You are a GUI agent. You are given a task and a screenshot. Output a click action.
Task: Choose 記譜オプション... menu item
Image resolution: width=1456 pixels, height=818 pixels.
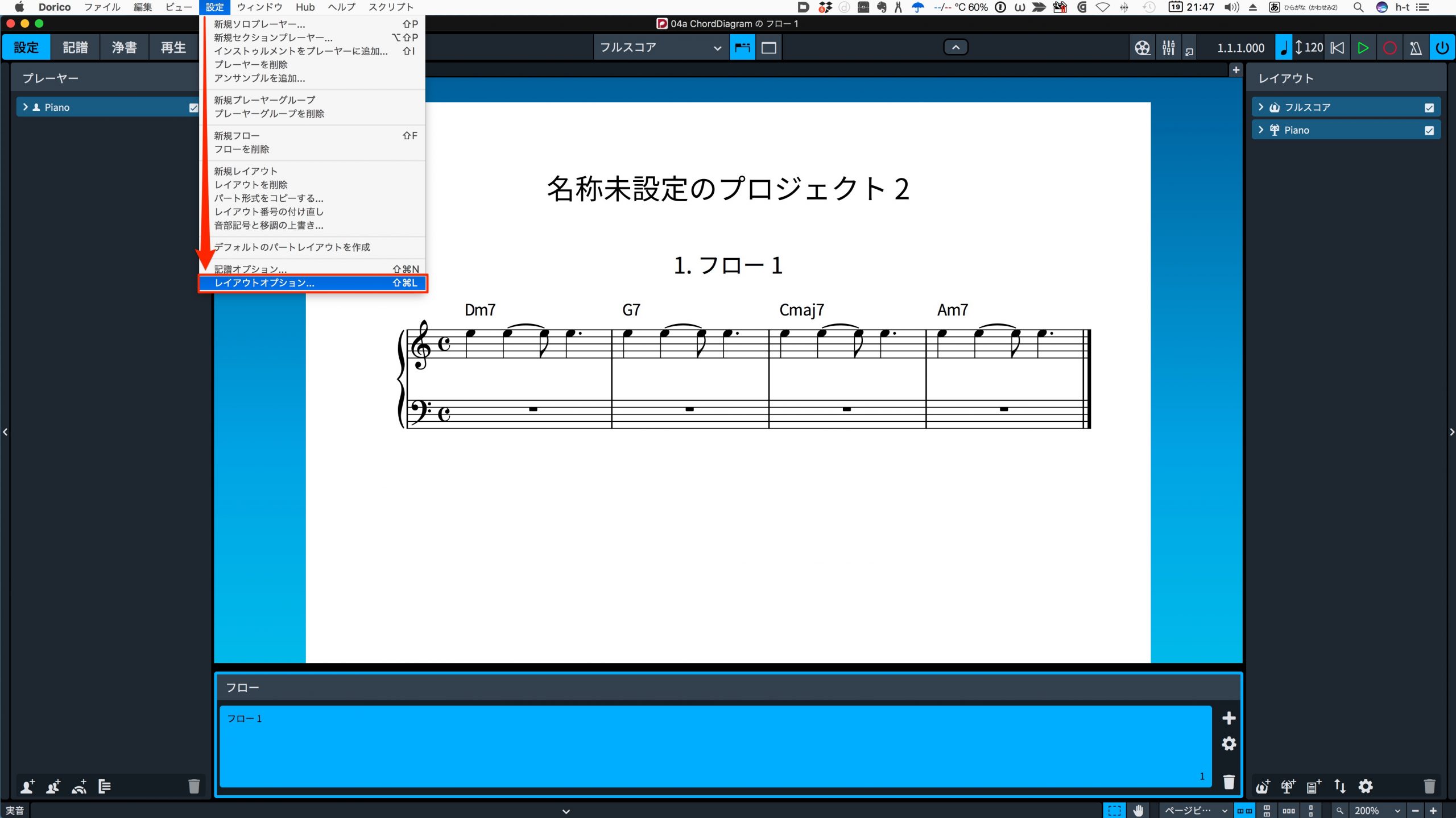[313, 269]
